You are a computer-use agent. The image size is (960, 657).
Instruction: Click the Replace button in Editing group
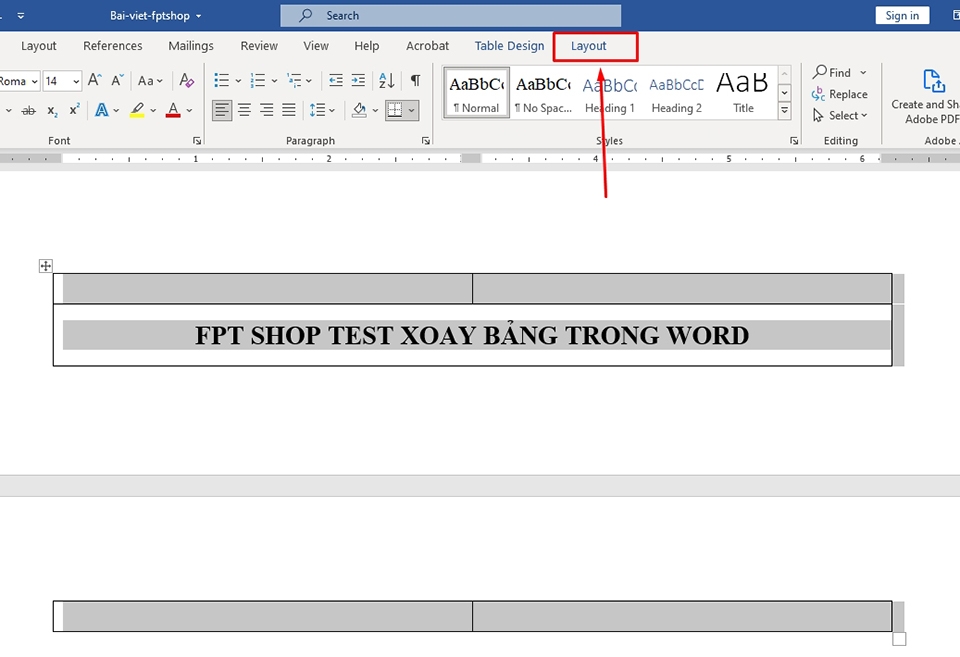click(841, 94)
